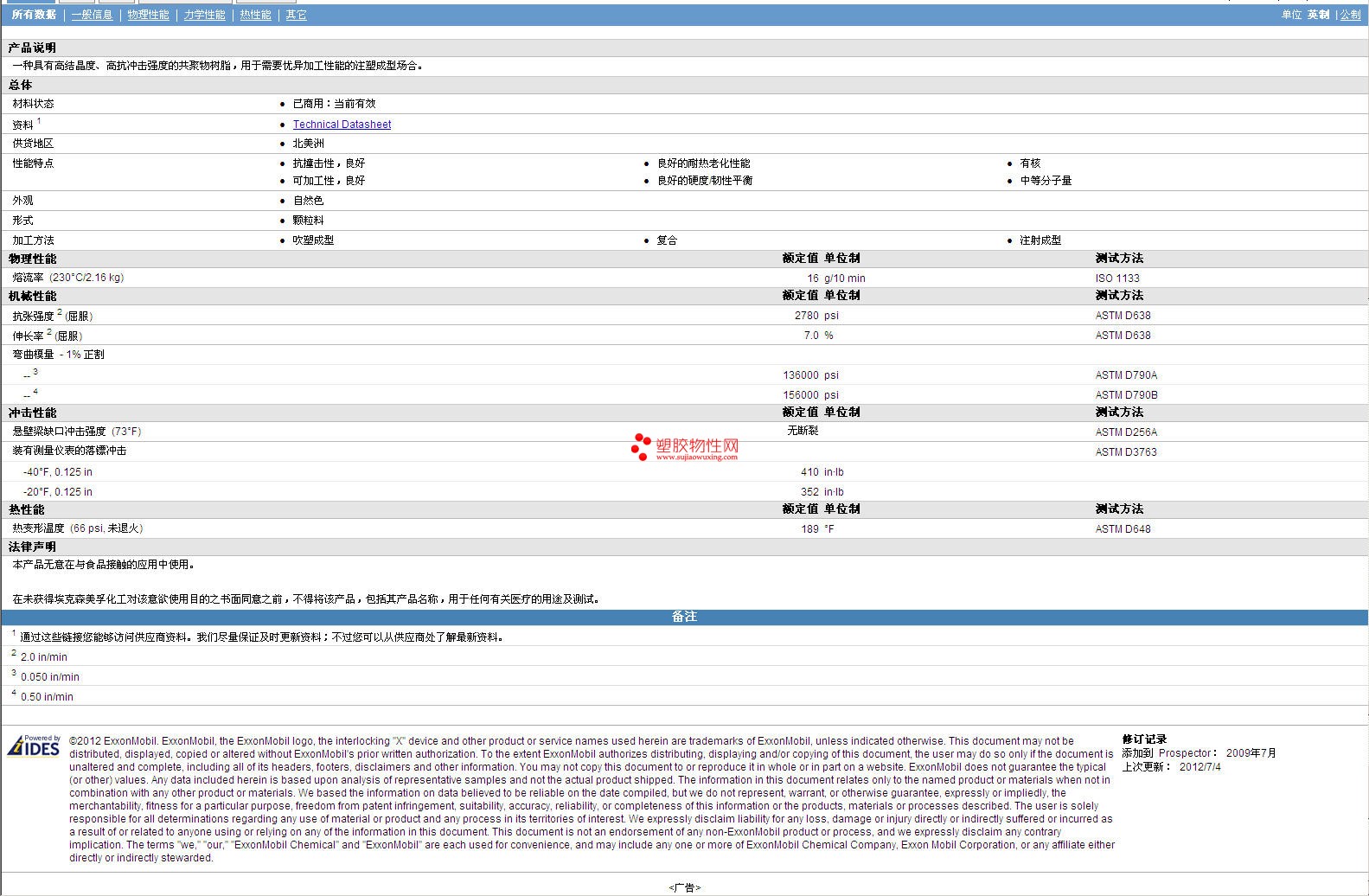Click the 注射成型 processing method
Screen dimensions: 1369x896
tap(1040, 240)
